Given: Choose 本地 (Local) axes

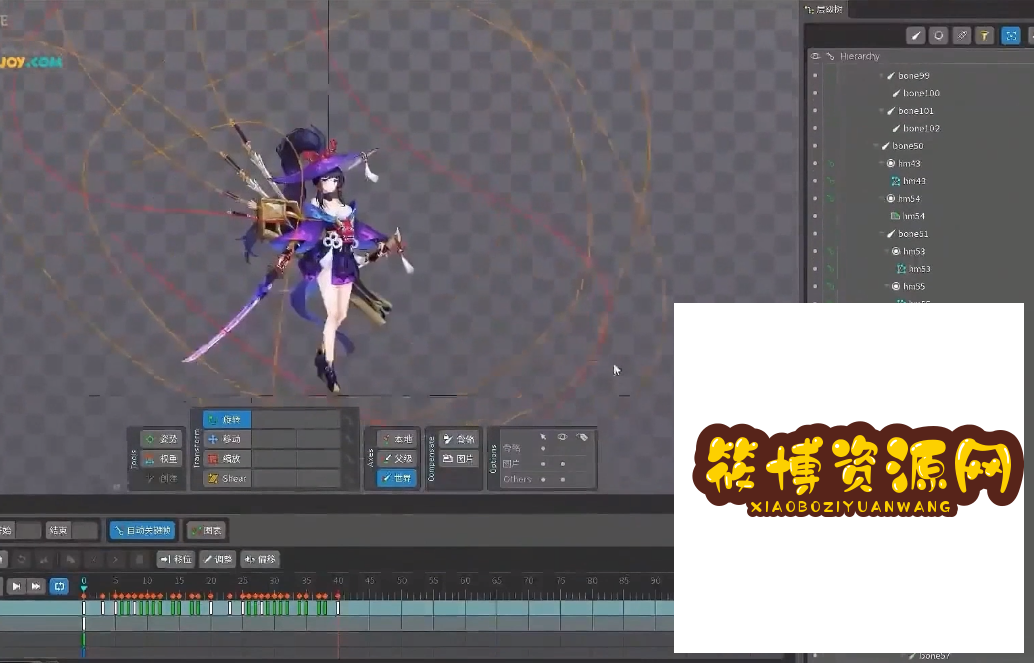Looking at the screenshot, I should (x=397, y=439).
